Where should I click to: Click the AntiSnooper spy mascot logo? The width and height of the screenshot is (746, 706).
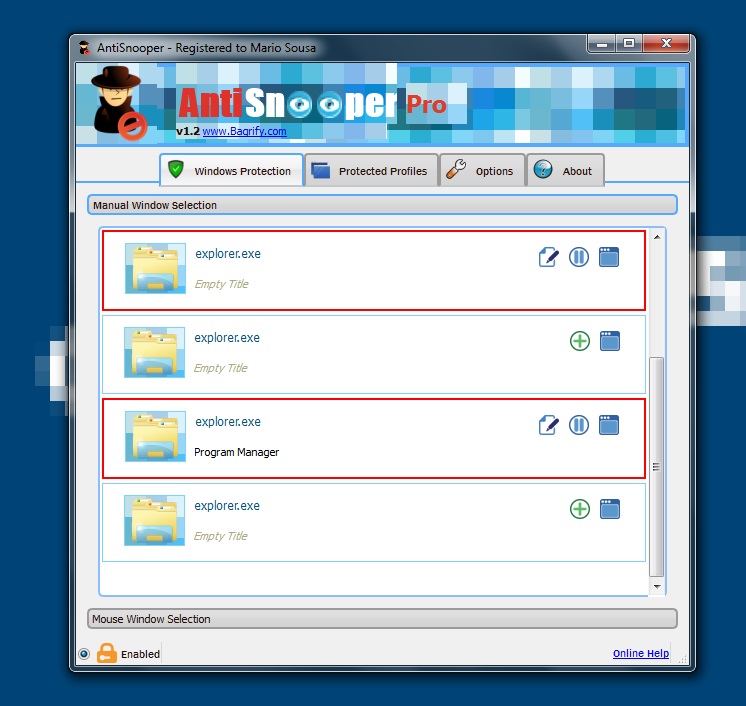[119, 103]
